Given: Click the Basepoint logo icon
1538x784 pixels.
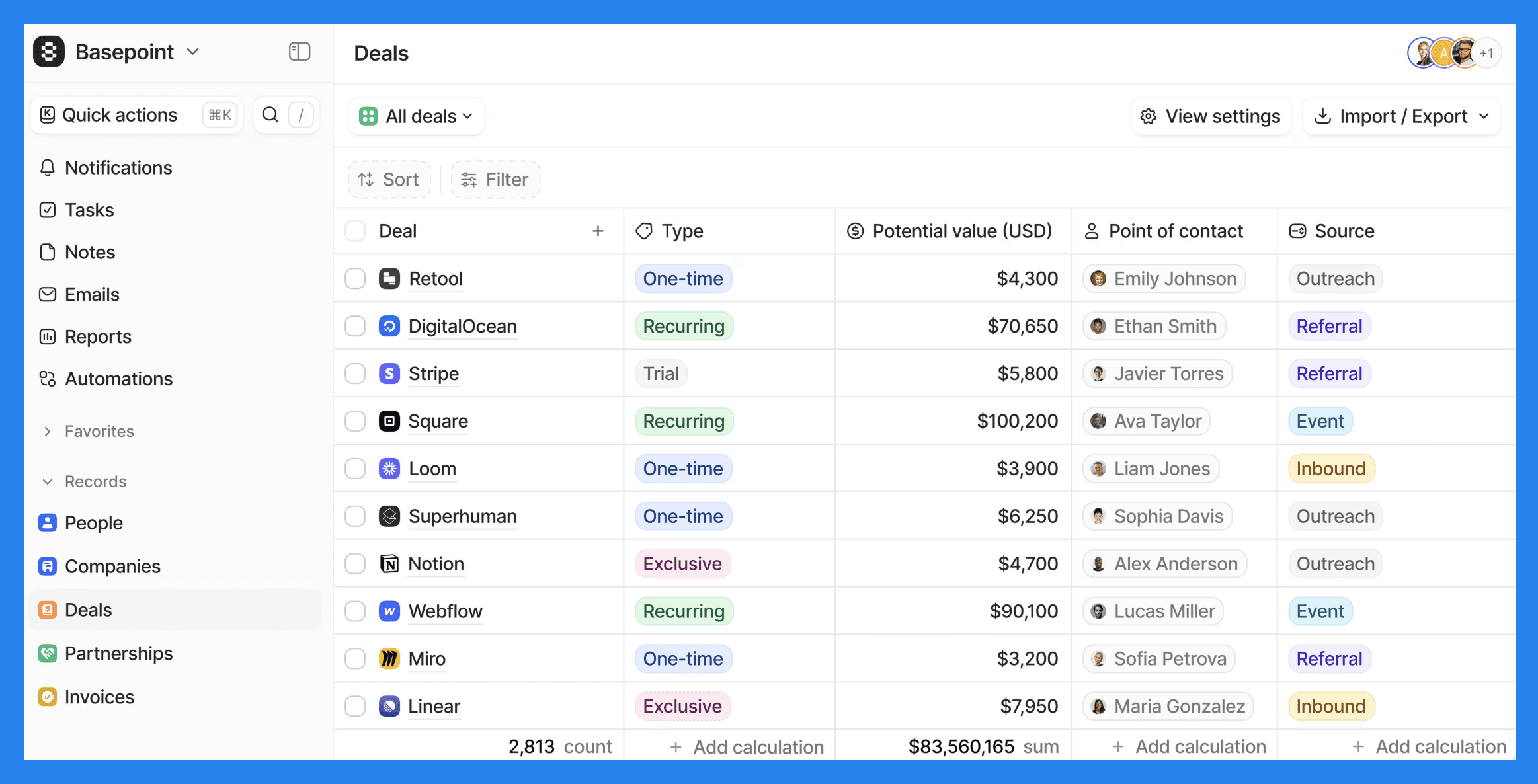Looking at the screenshot, I should click(49, 52).
